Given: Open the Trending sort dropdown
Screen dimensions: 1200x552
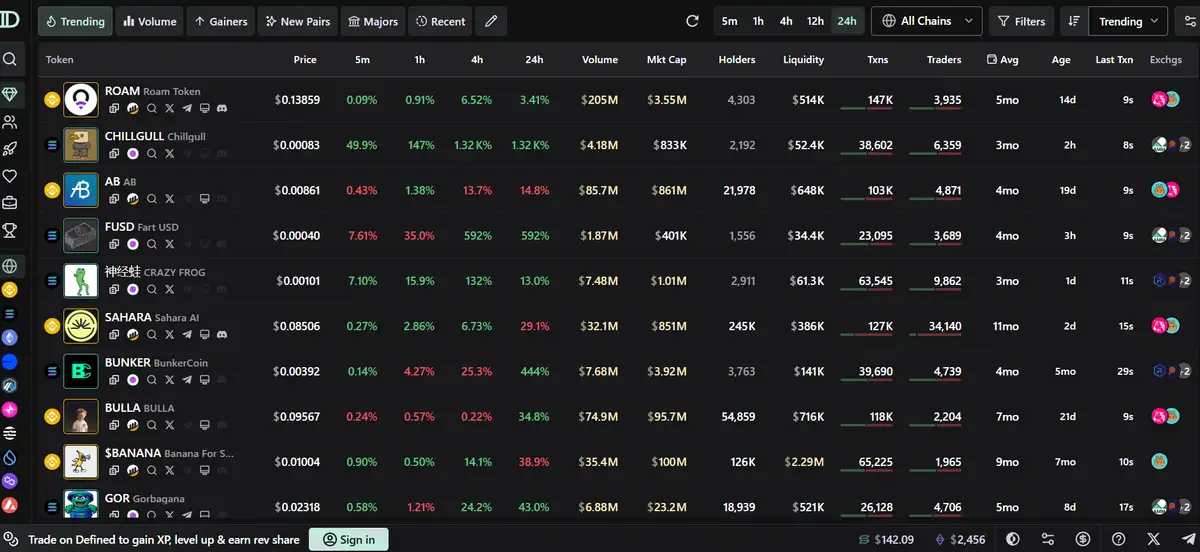Looking at the screenshot, I should click(x=1129, y=21).
